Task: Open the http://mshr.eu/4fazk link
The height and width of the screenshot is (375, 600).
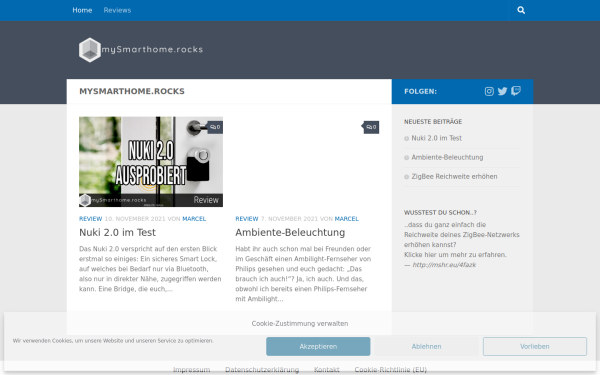Action: pyautogui.click(x=444, y=265)
